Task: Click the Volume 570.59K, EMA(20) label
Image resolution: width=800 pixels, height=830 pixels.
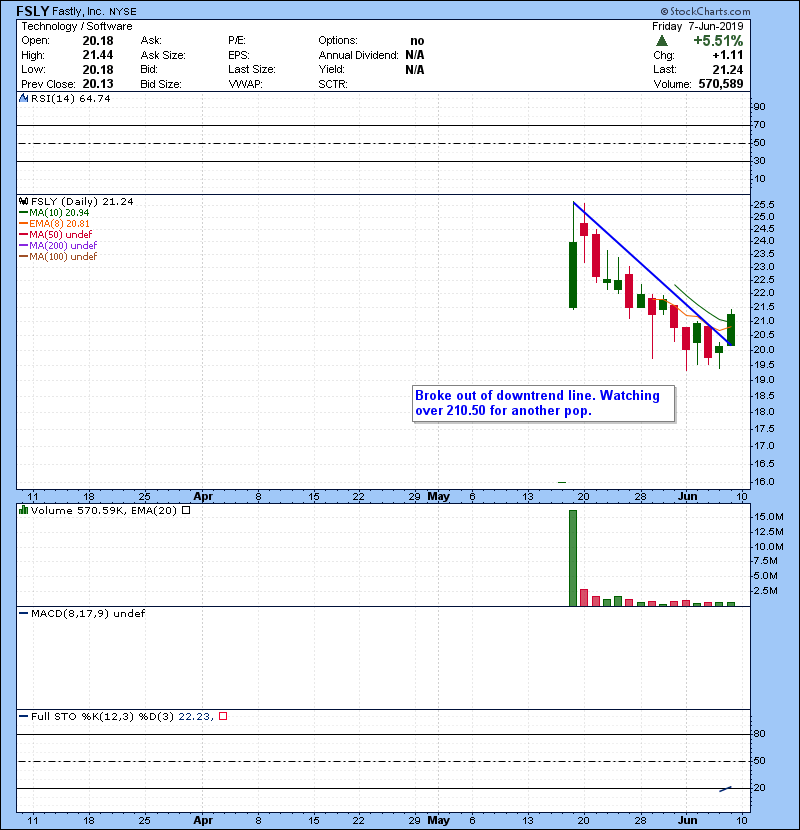Action: (104, 511)
